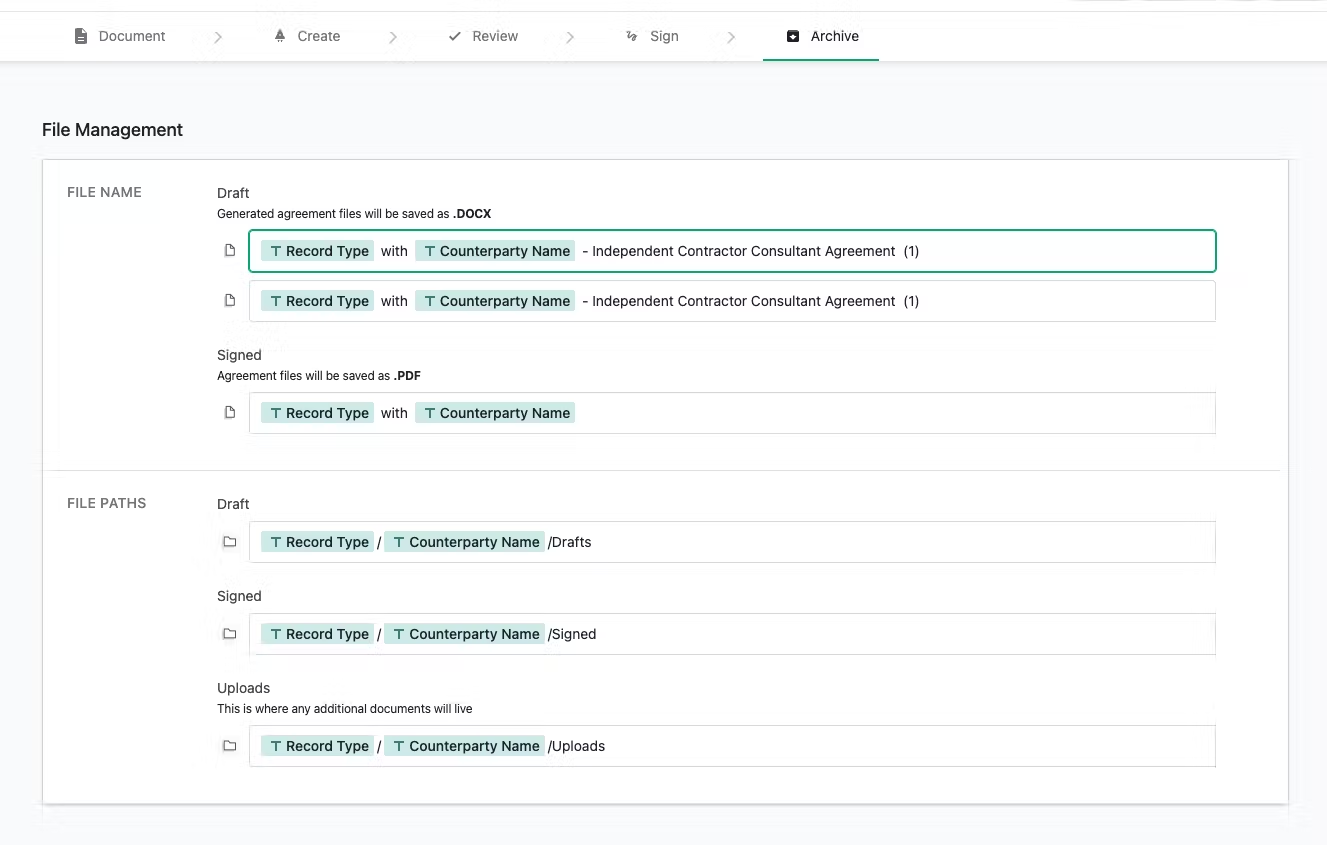
Task: Click the Record Type token in the Uploads path
Action: [x=317, y=745]
